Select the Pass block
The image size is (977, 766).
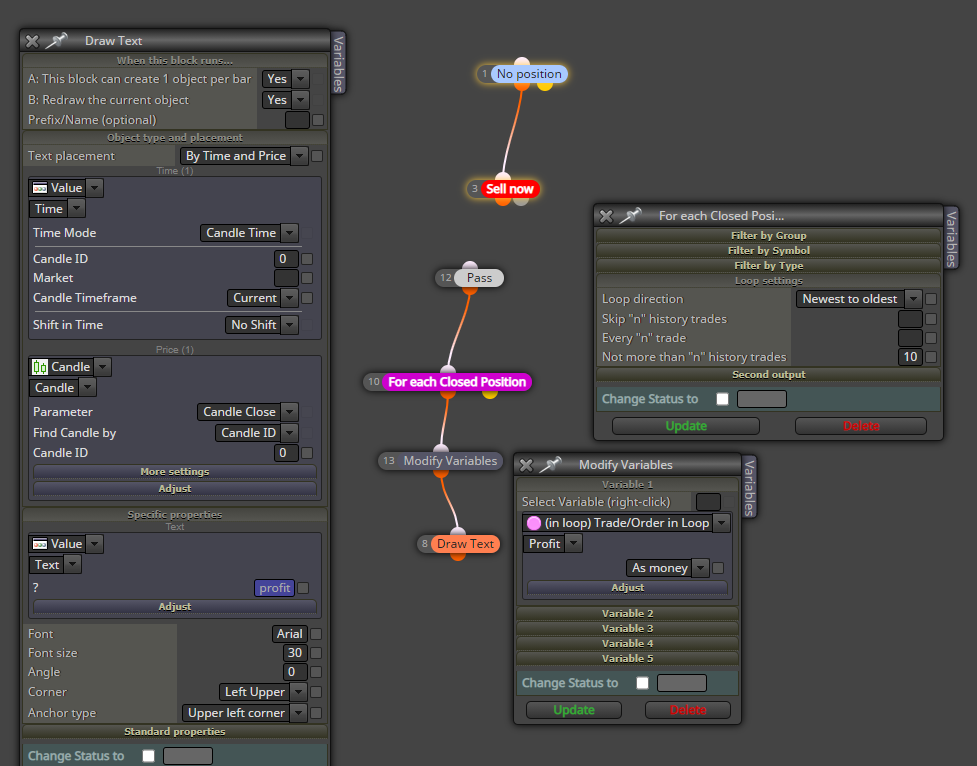pyautogui.click(x=479, y=278)
